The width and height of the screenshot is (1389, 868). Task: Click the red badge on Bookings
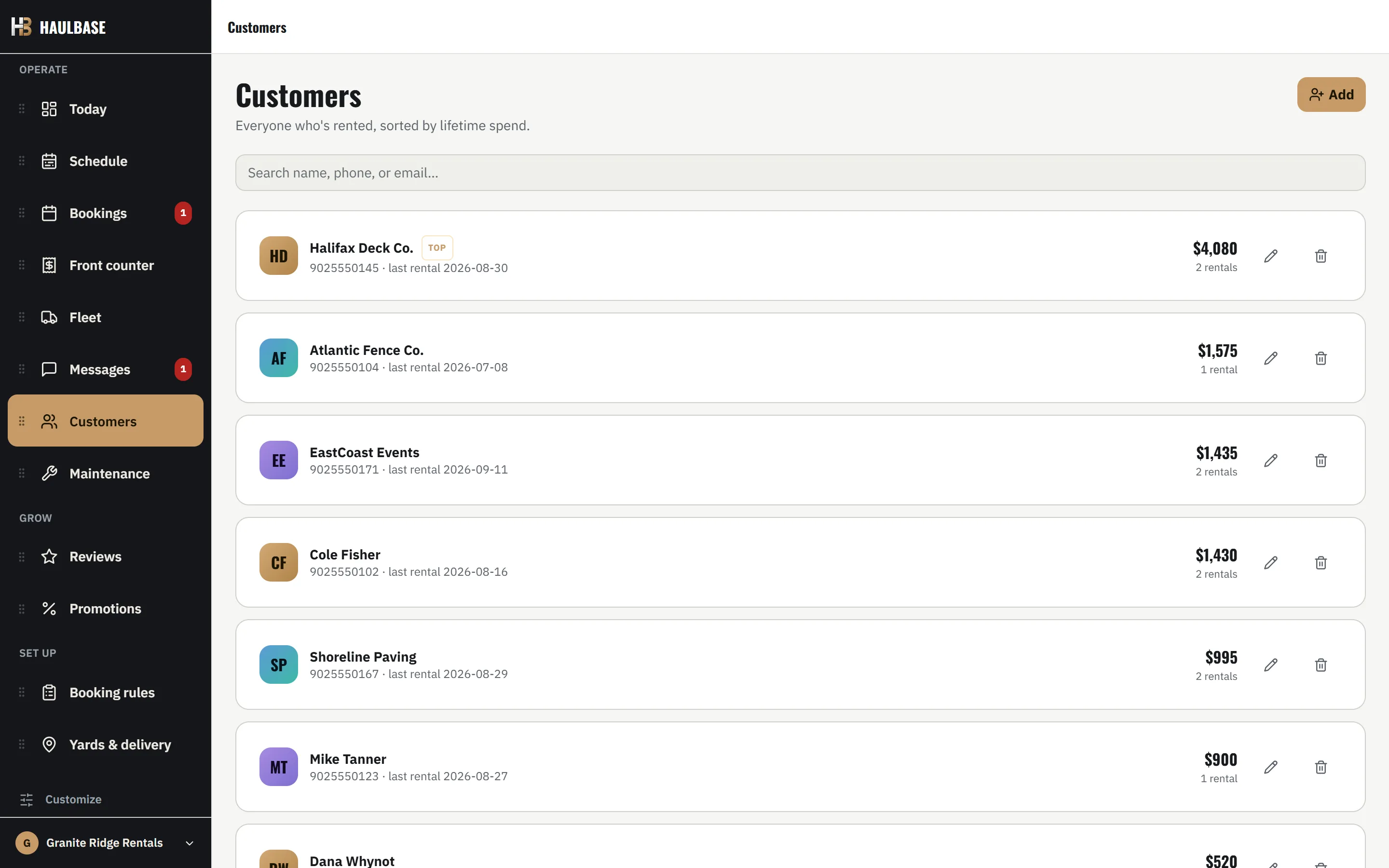pyautogui.click(x=183, y=213)
